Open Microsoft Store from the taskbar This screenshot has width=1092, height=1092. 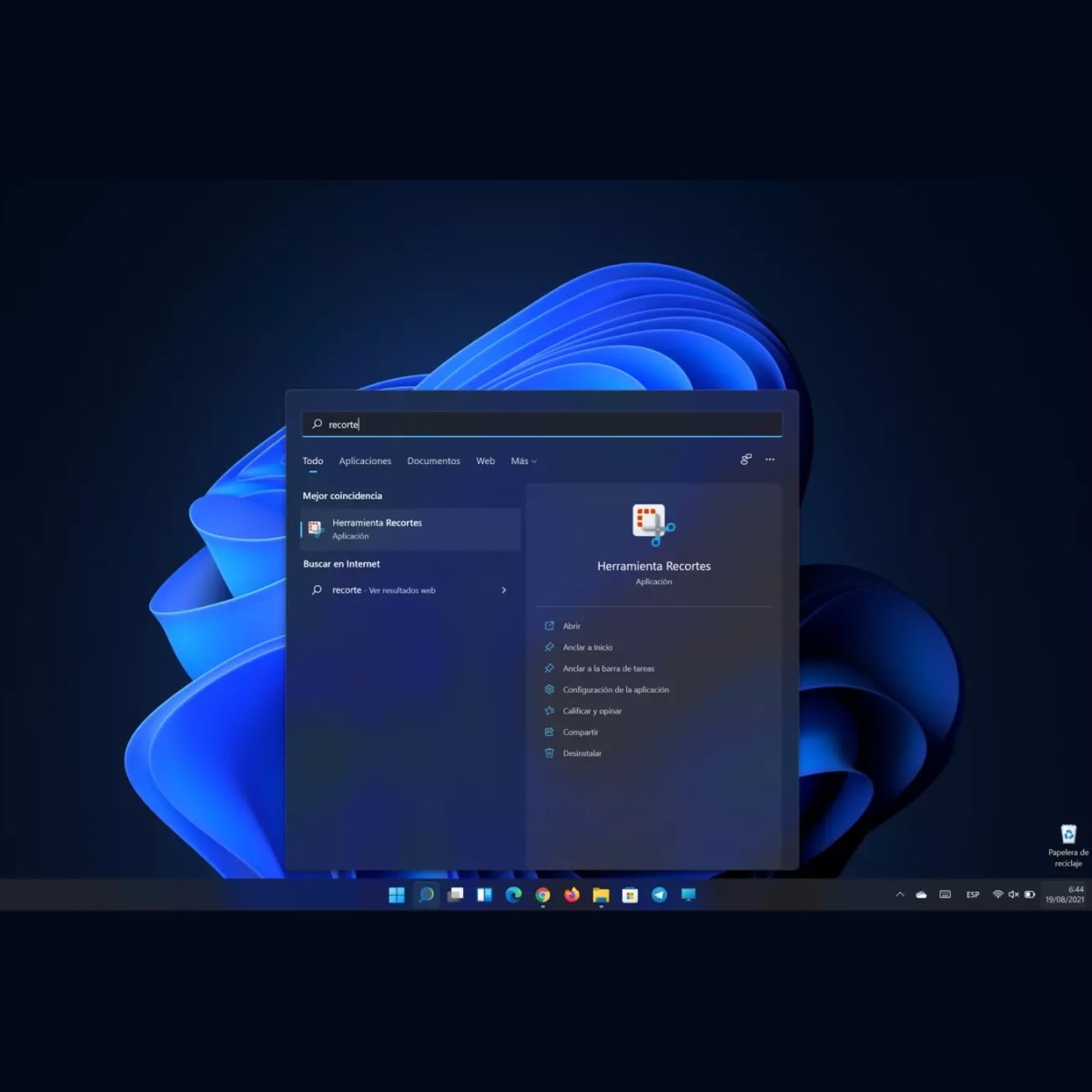630,895
